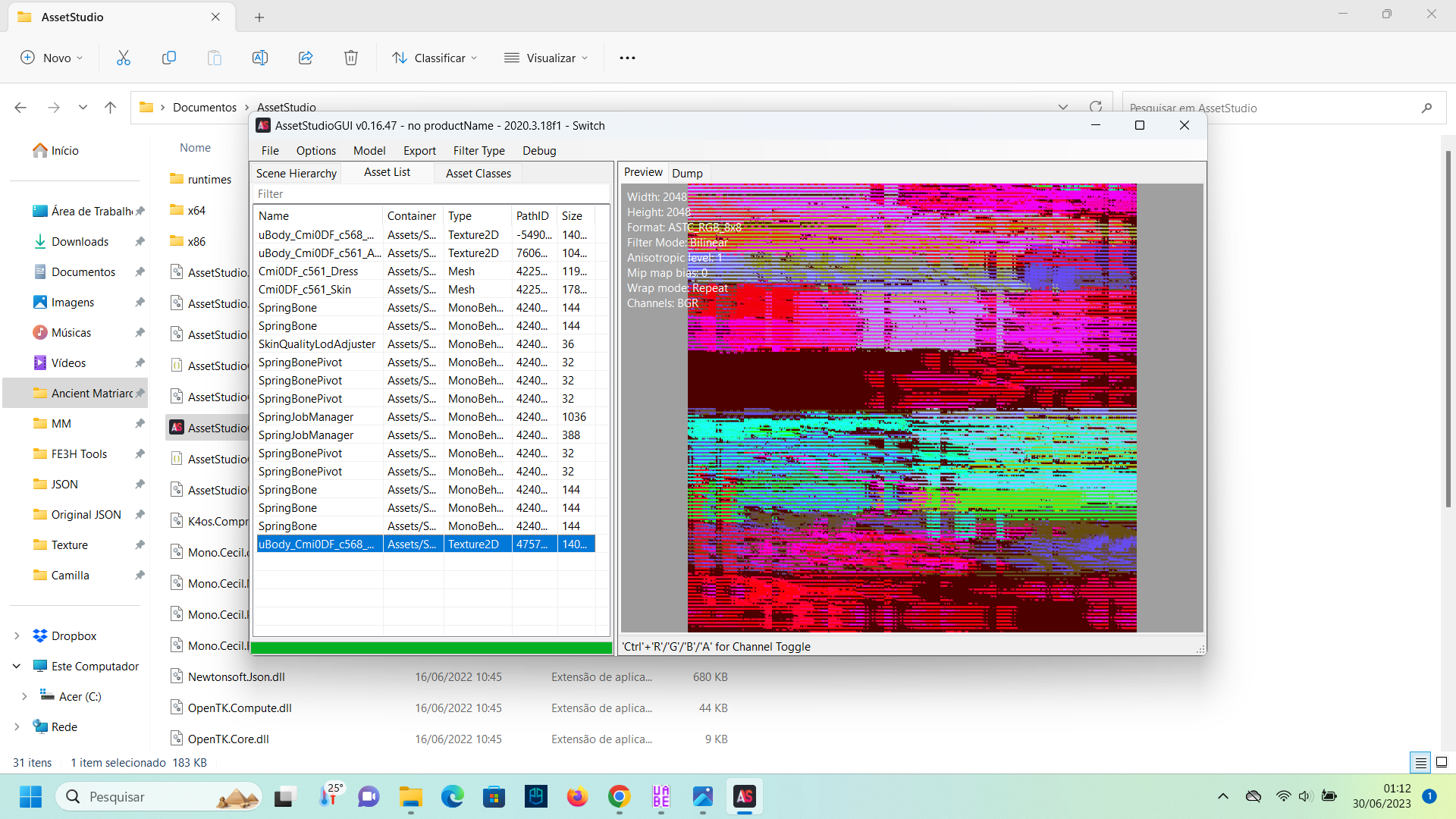Open the Export menu in AssetStudioGUI
Image resolution: width=1456 pixels, height=819 pixels.
pos(419,150)
